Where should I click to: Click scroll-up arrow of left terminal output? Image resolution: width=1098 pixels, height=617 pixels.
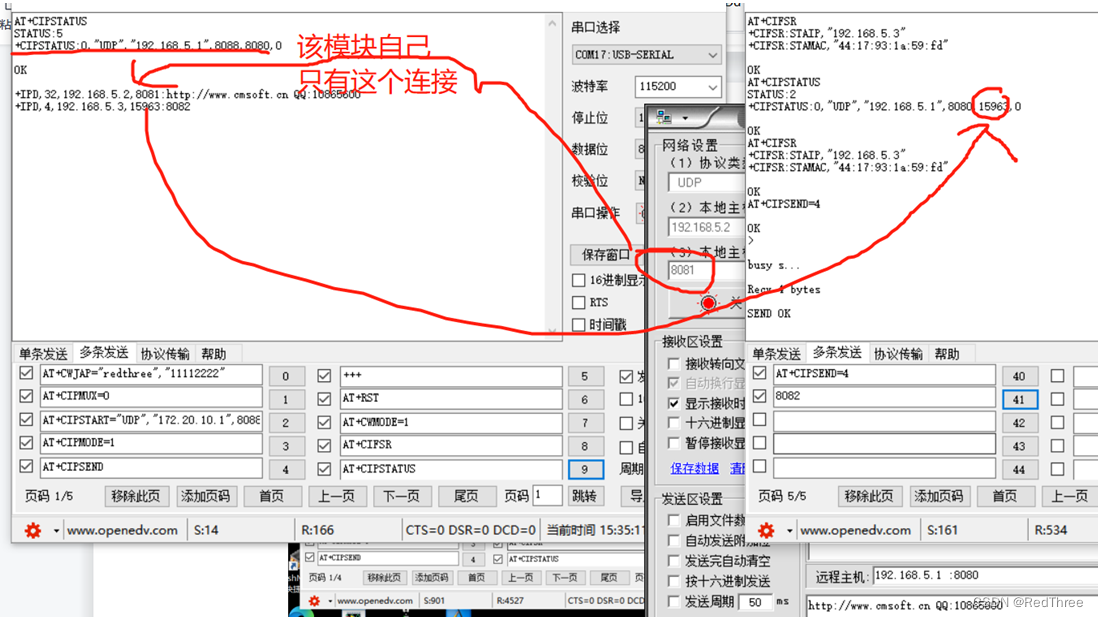552,24
